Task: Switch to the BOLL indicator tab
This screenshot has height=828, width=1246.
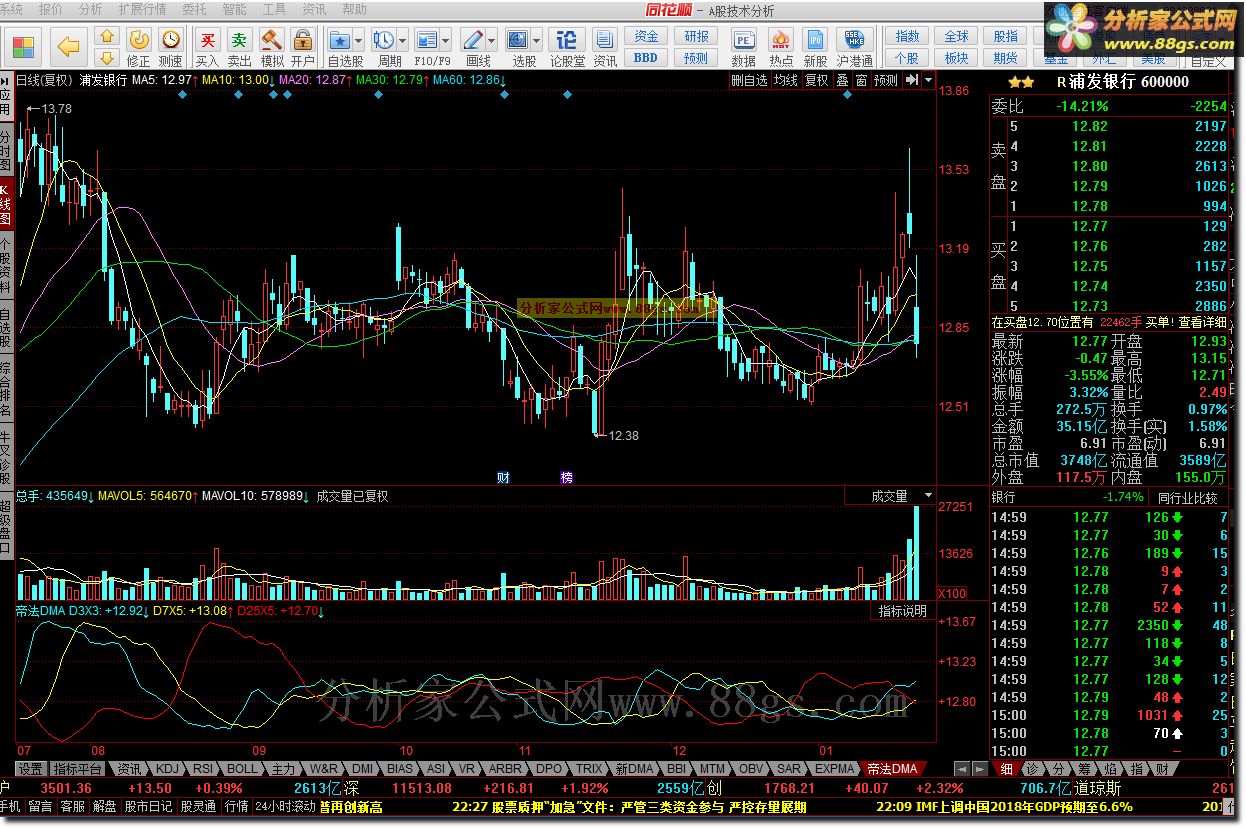Action: click(242, 769)
